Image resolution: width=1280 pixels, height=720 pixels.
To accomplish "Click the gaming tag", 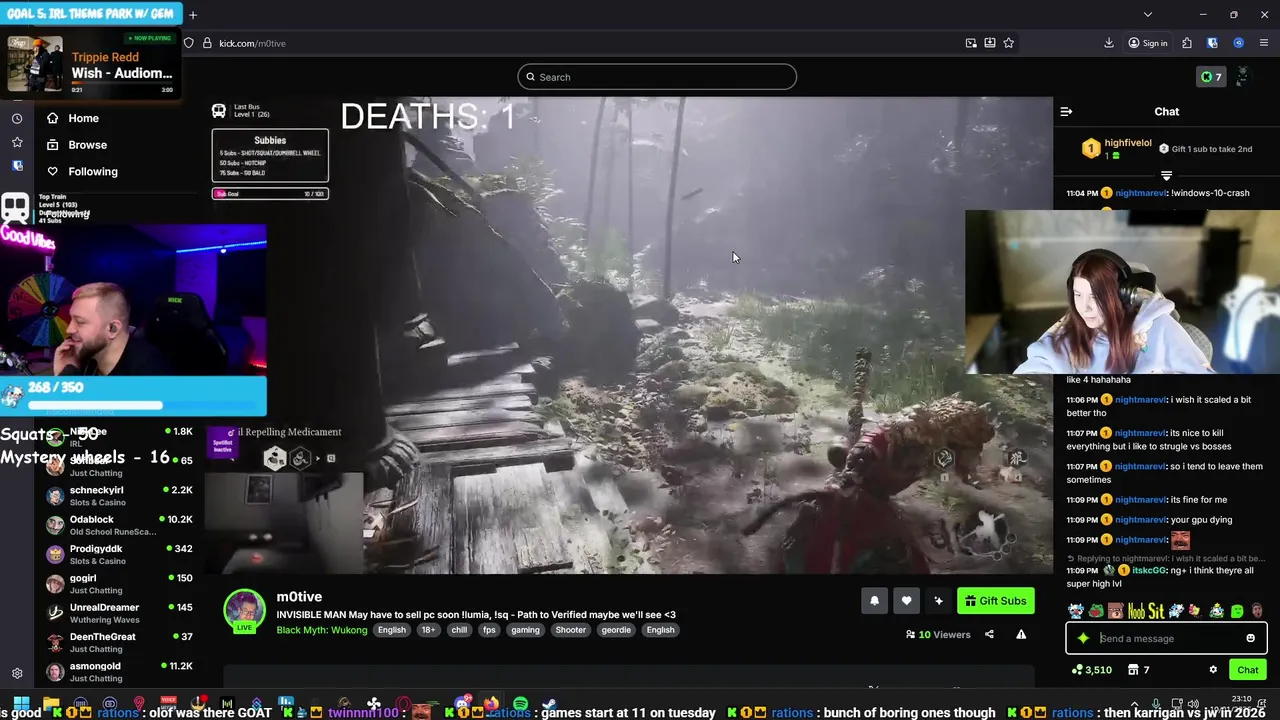I will (x=525, y=630).
